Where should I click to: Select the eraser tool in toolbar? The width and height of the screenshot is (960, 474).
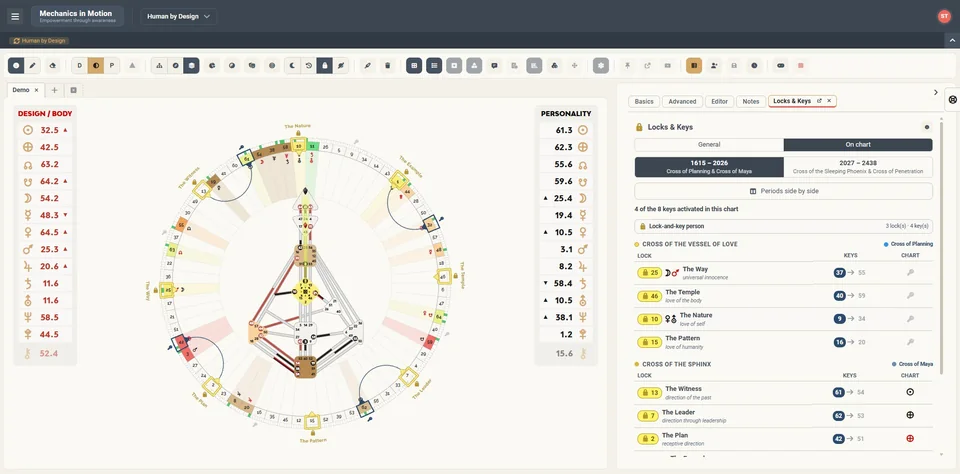(x=53, y=66)
